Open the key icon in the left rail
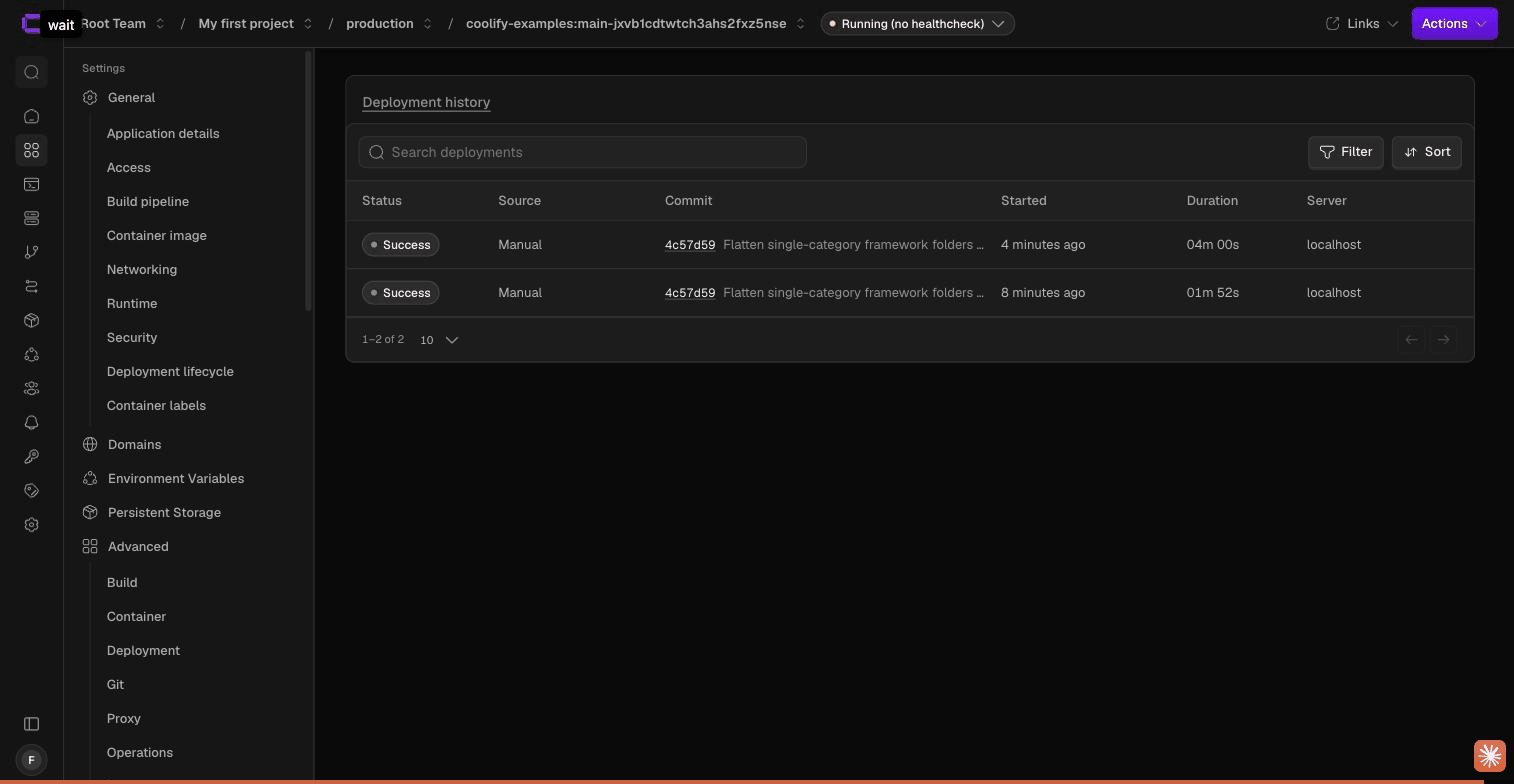The width and height of the screenshot is (1514, 784). tap(31, 456)
